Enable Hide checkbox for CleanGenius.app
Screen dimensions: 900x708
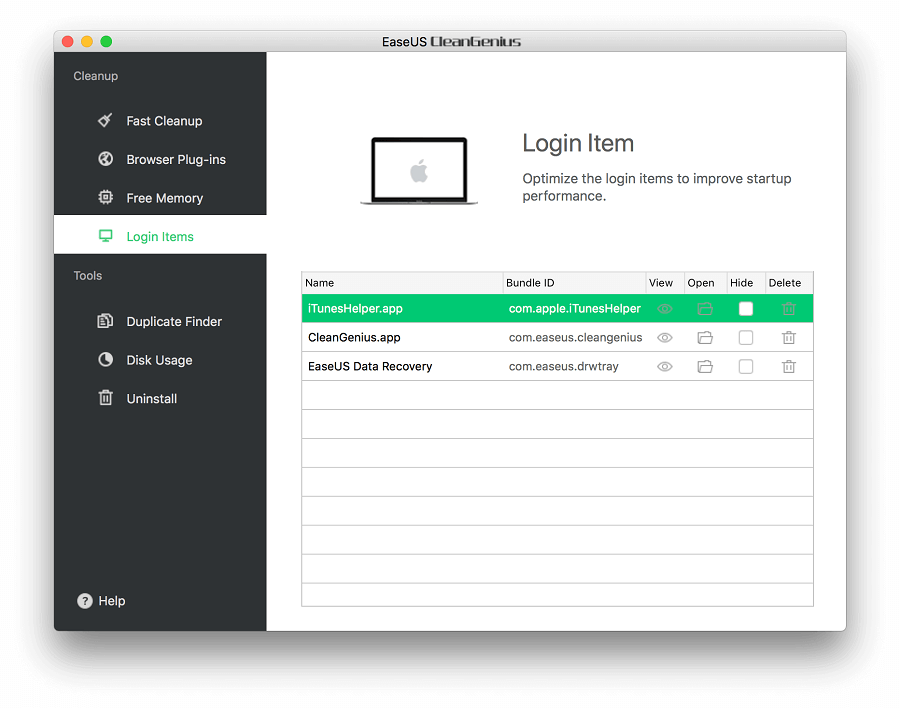coord(746,338)
